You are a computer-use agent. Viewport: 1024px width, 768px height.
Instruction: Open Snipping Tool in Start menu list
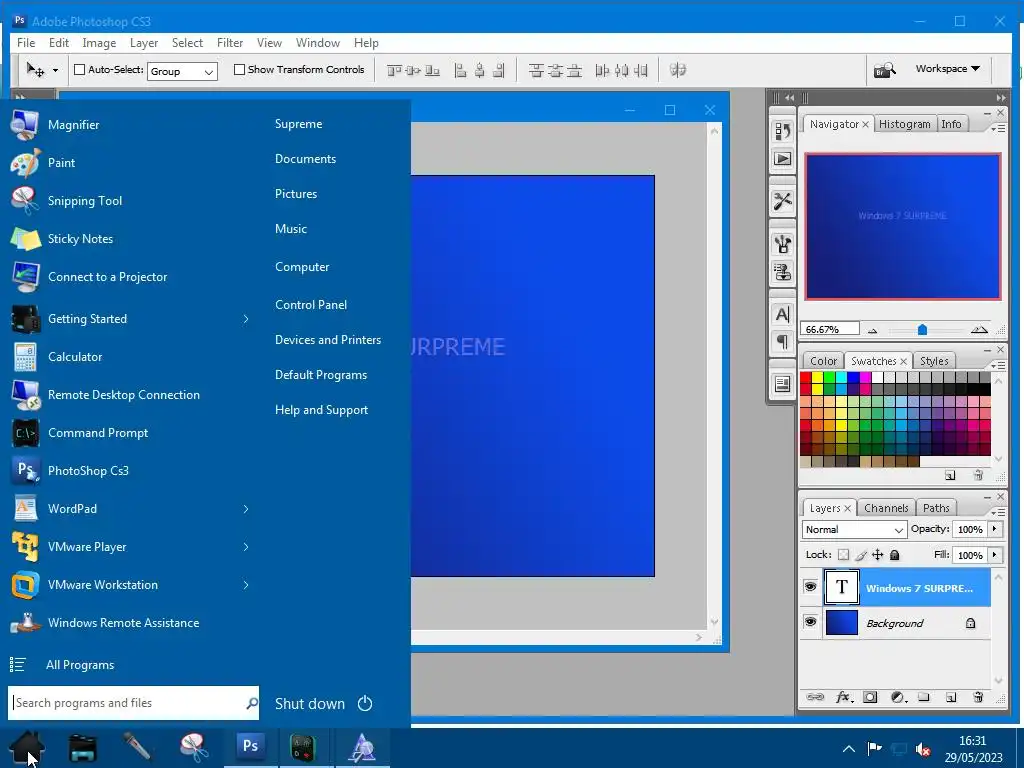coord(129,200)
